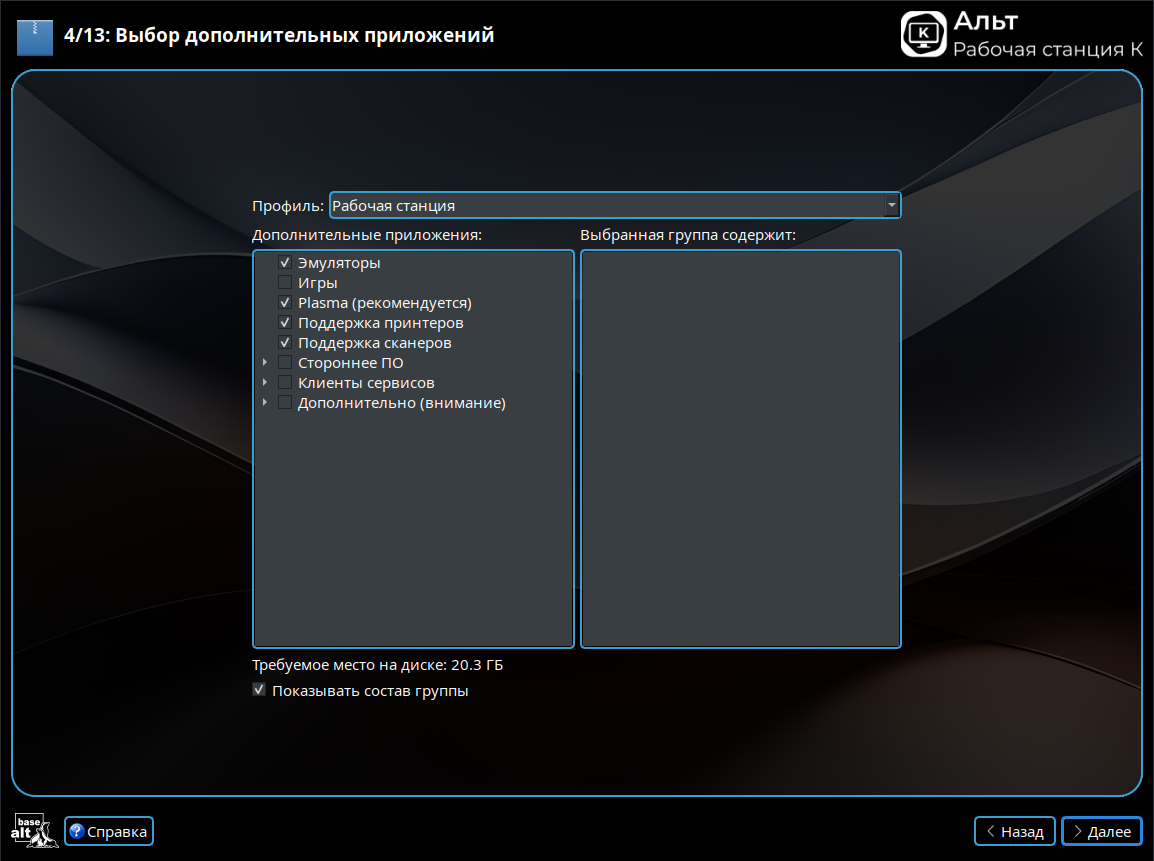Select the Клиенты сервисов item label
The height and width of the screenshot is (861, 1154).
pyautogui.click(x=366, y=383)
